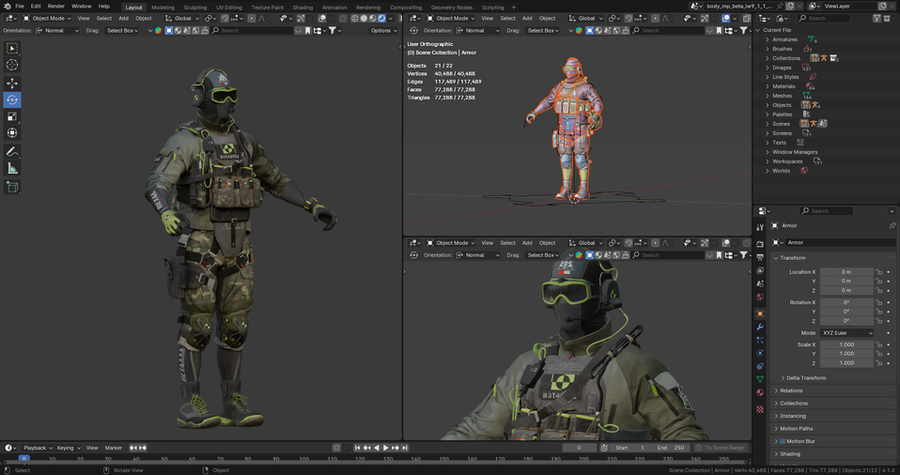Click the Location X value field

point(847,272)
